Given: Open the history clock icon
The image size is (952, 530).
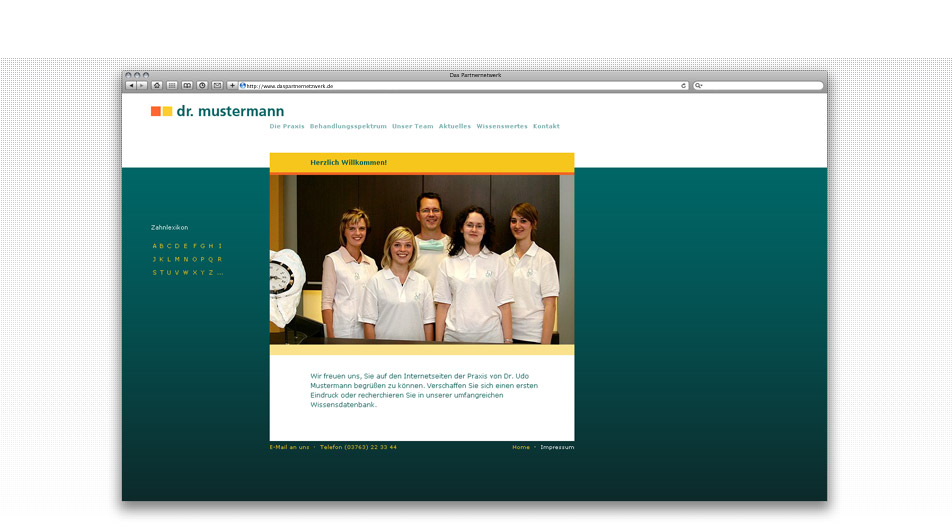Looking at the screenshot, I should [x=202, y=86].
